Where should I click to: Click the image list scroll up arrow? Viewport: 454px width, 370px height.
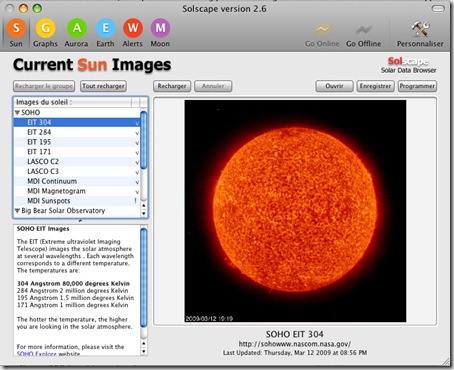[144, 206]
